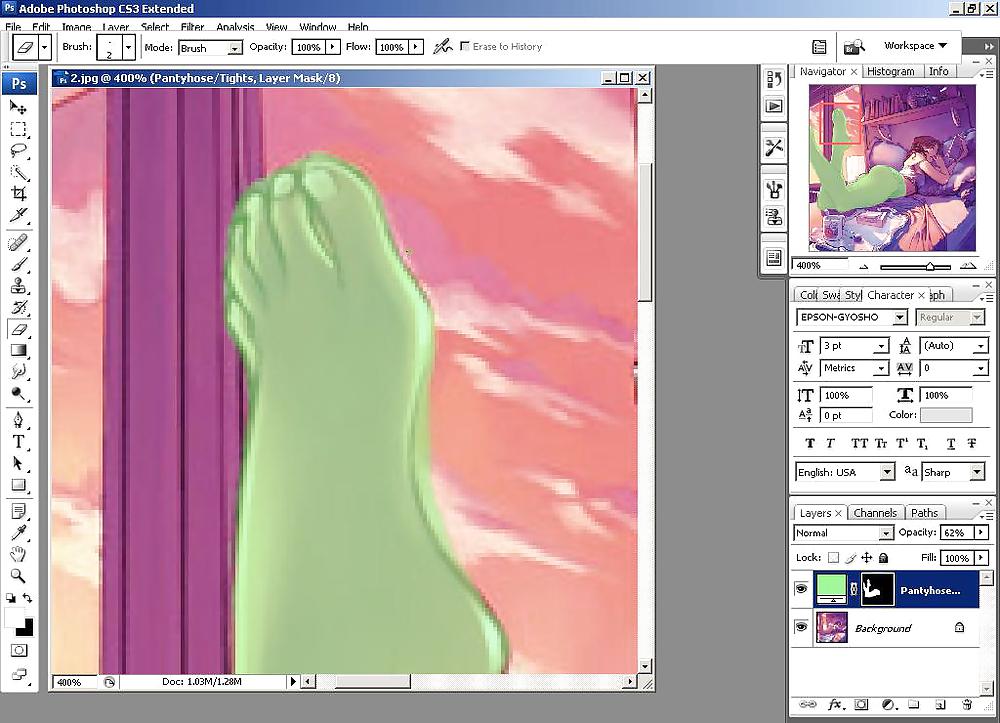Click the layer mask link icon
Screen dimensions: 1000x723
(854, 590)
